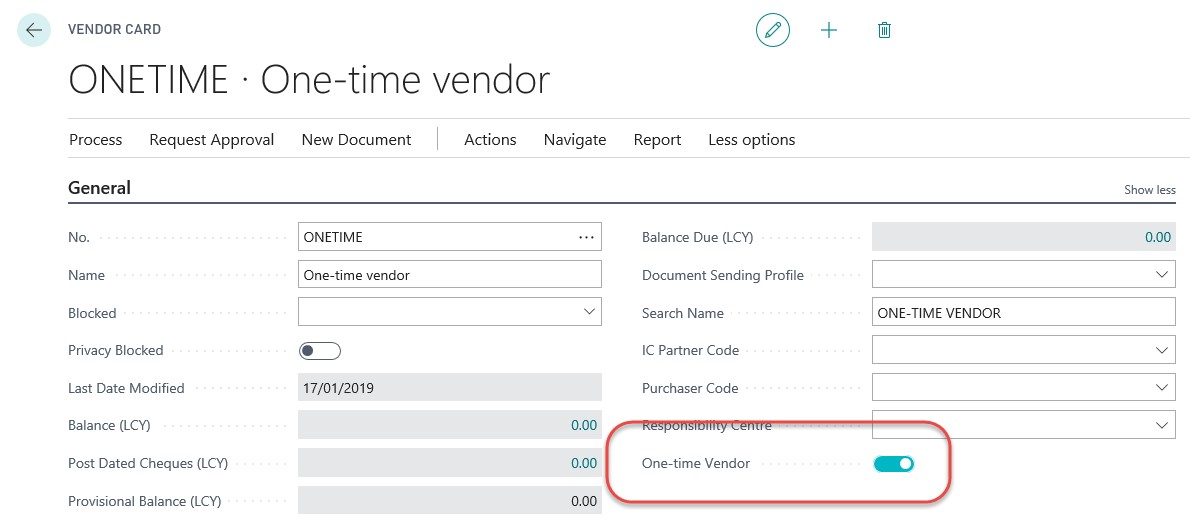Open the Process menu
Screen dimensions: 1190x523
(96, 140)
